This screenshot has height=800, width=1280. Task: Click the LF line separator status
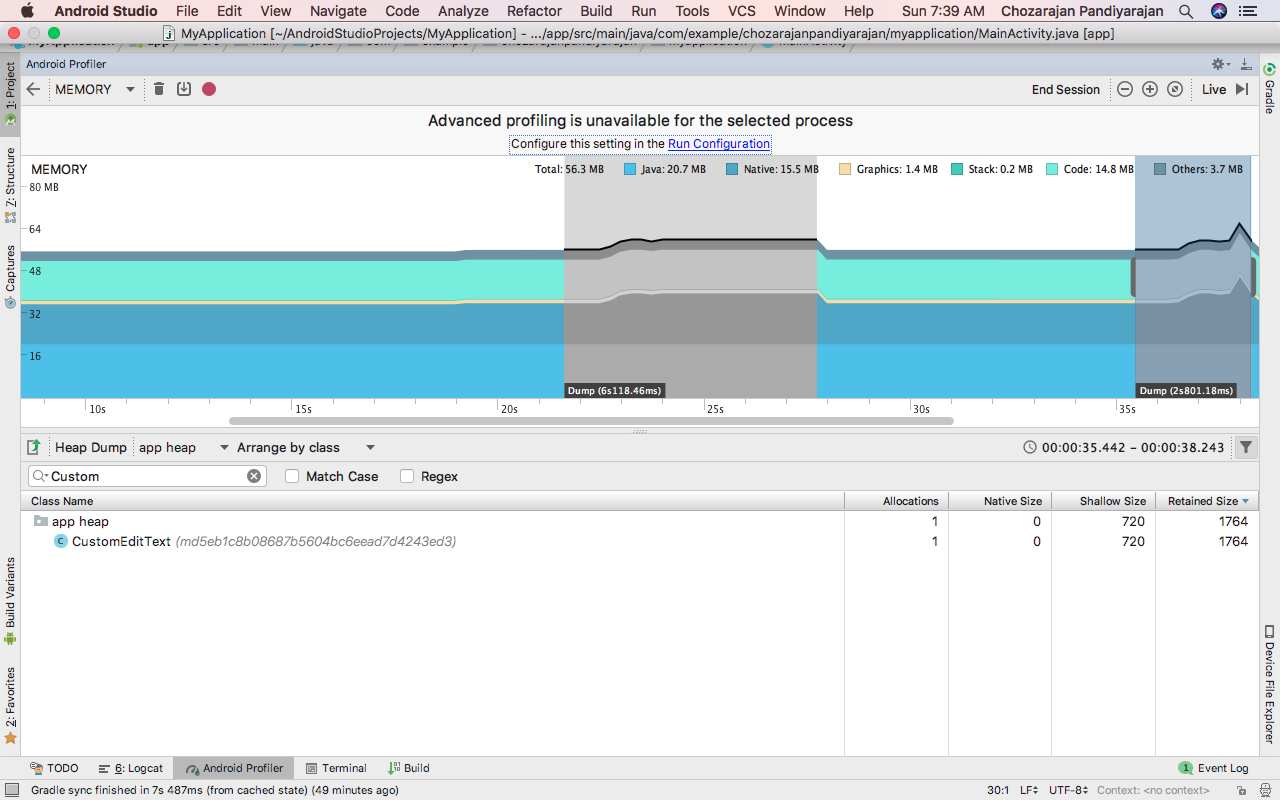[1029, 790]
